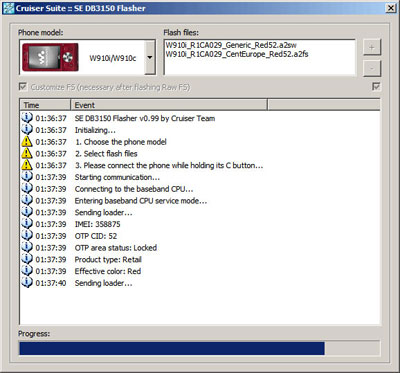
Task: Click warning icon beside Select flash files
Action: point(27,153)
